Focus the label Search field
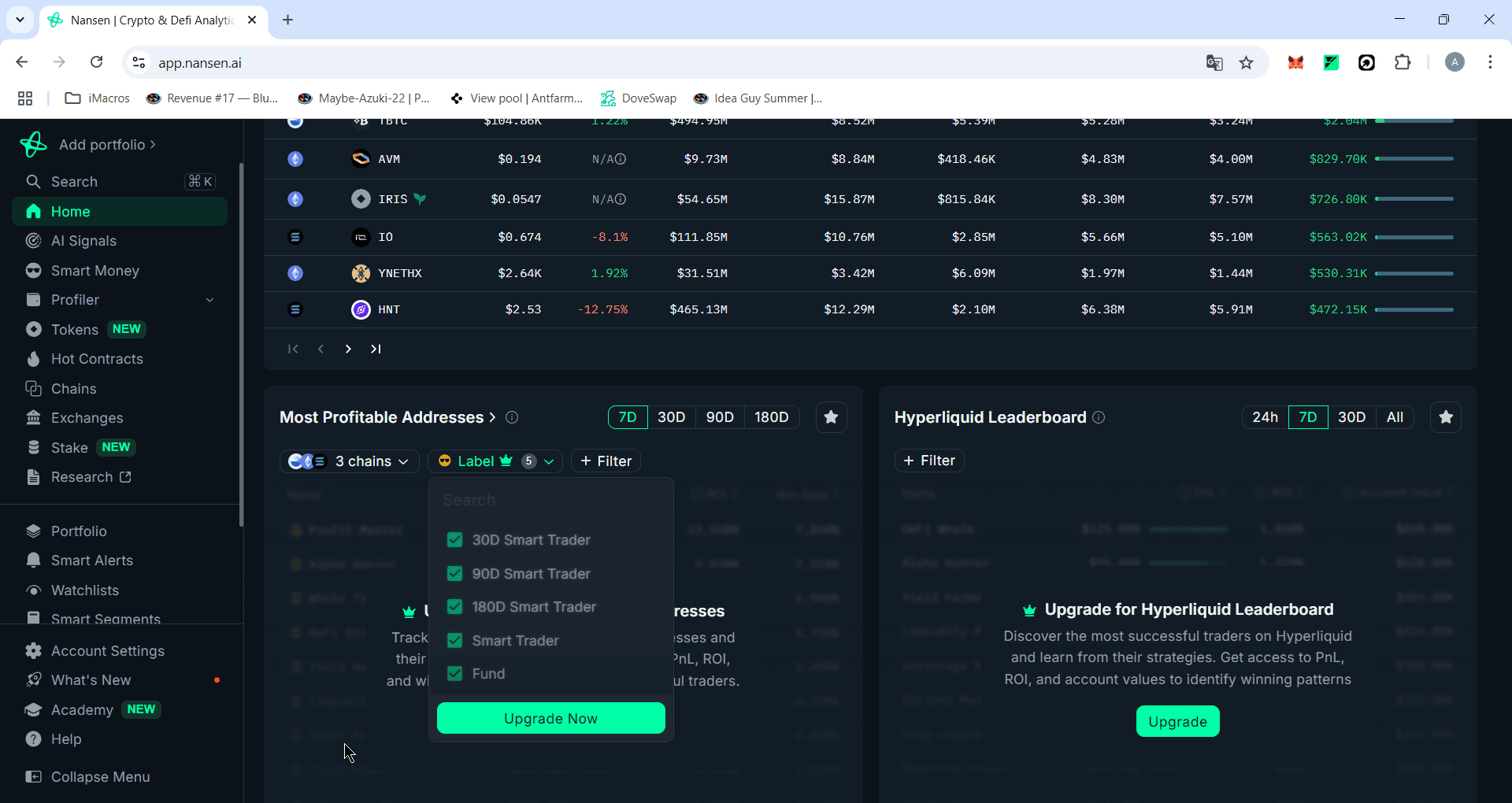1512x803 pixels. [551, 500]
